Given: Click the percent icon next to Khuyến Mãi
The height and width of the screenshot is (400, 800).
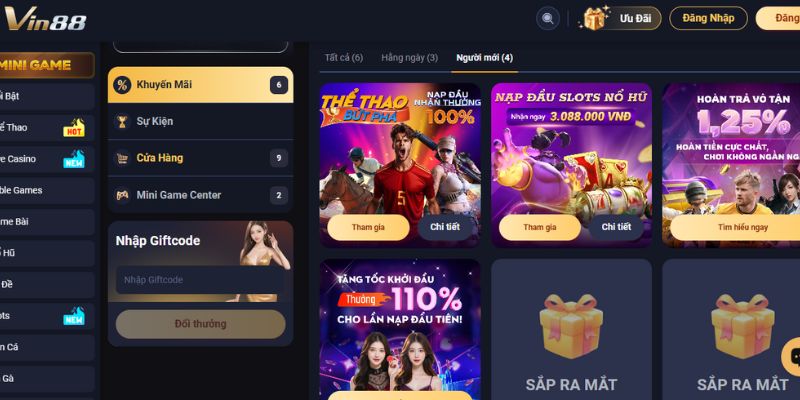Looking at the screenshot, I should click(121, 85).
